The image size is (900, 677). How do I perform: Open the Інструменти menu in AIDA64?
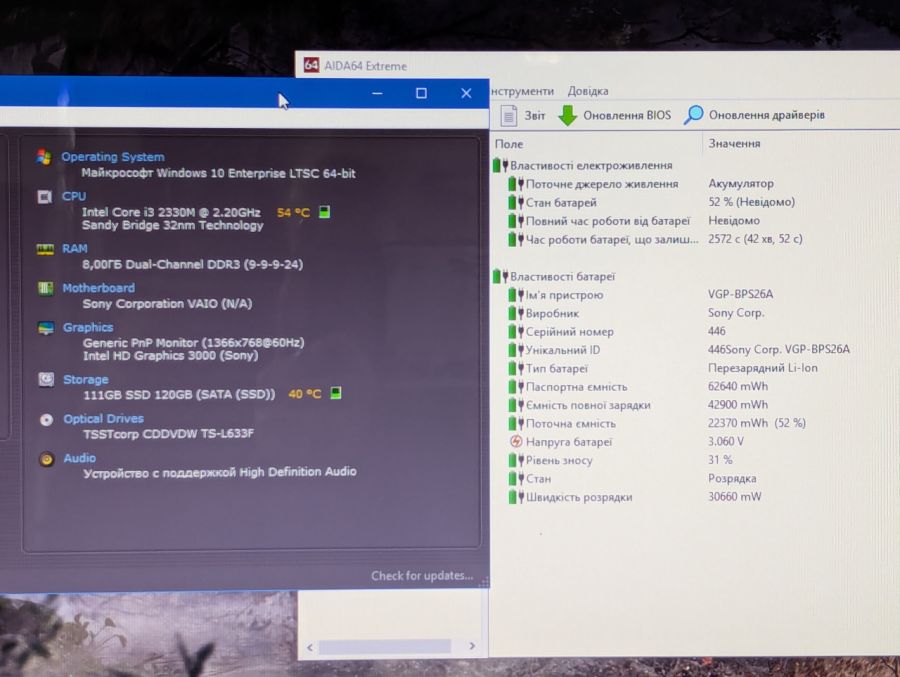522,91
